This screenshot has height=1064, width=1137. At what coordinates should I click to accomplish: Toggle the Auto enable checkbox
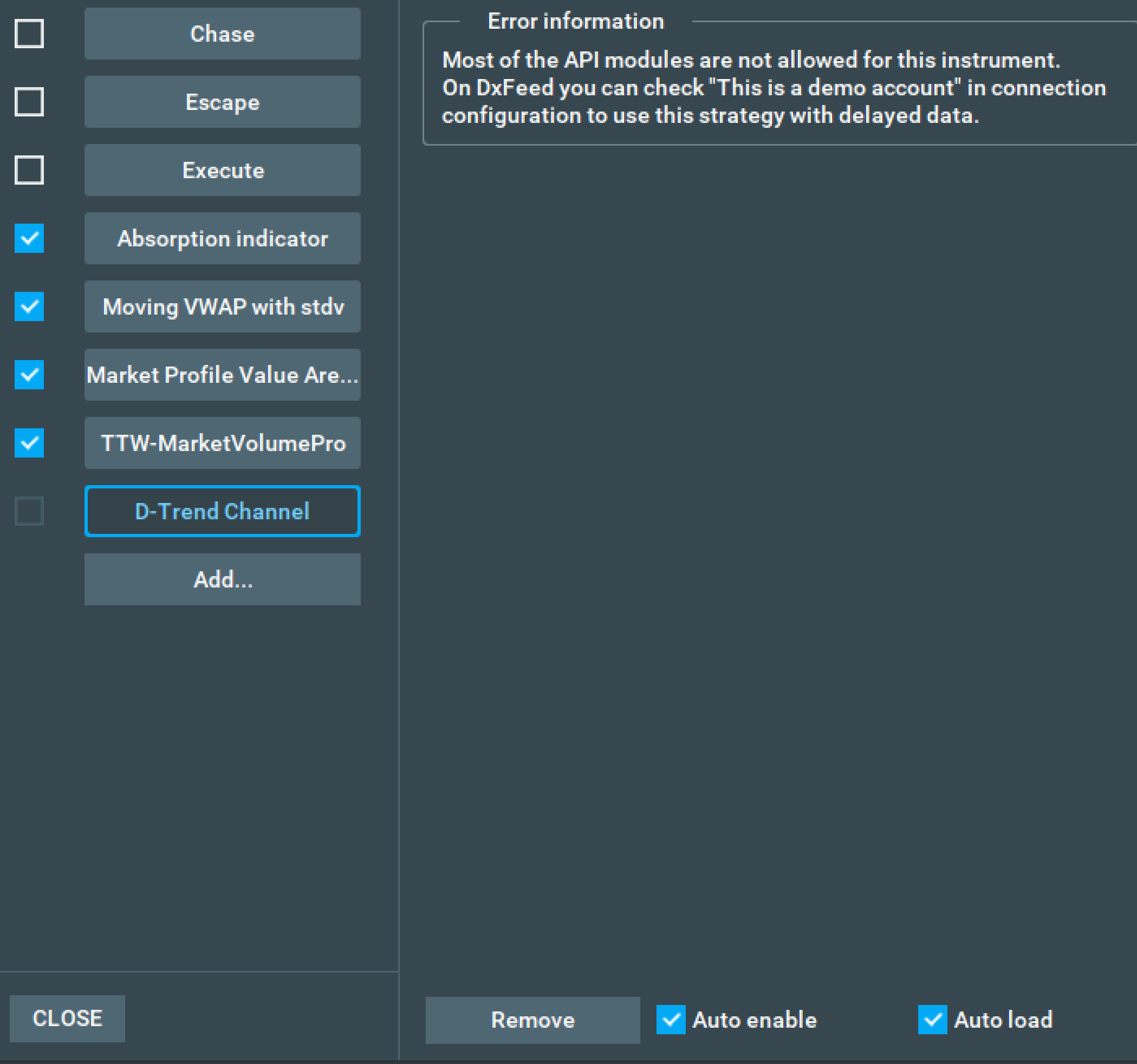click(x=671, y=1020)
